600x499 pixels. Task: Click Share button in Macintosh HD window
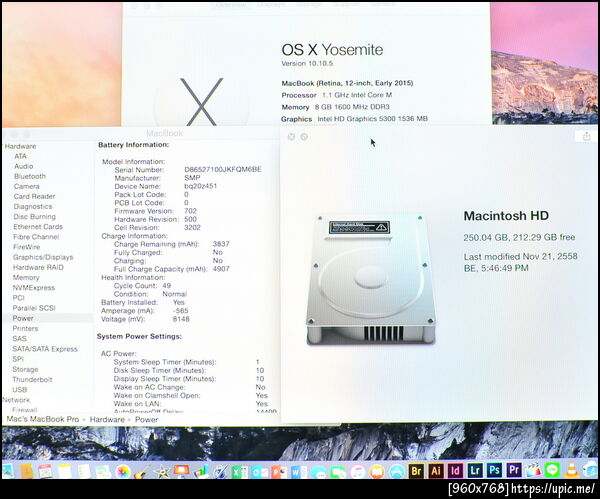click(587, 136)
